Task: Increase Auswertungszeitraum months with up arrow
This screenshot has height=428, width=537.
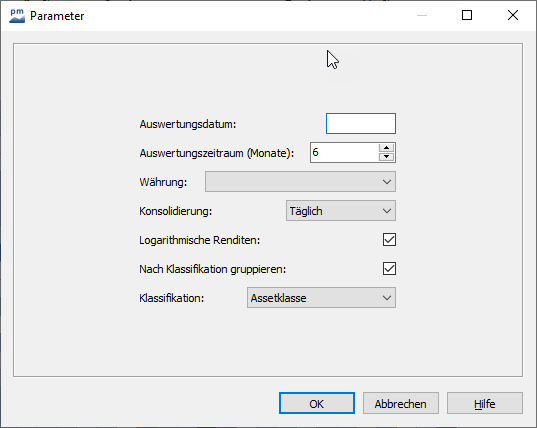Action: coord(387,148)
